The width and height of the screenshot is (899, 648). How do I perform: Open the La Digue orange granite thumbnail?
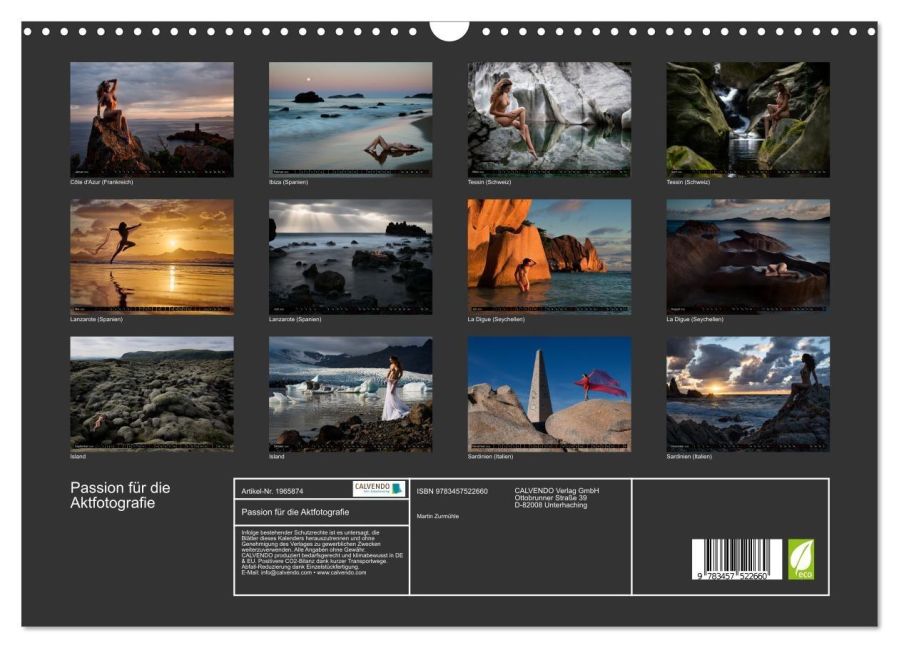click(549, 256)
